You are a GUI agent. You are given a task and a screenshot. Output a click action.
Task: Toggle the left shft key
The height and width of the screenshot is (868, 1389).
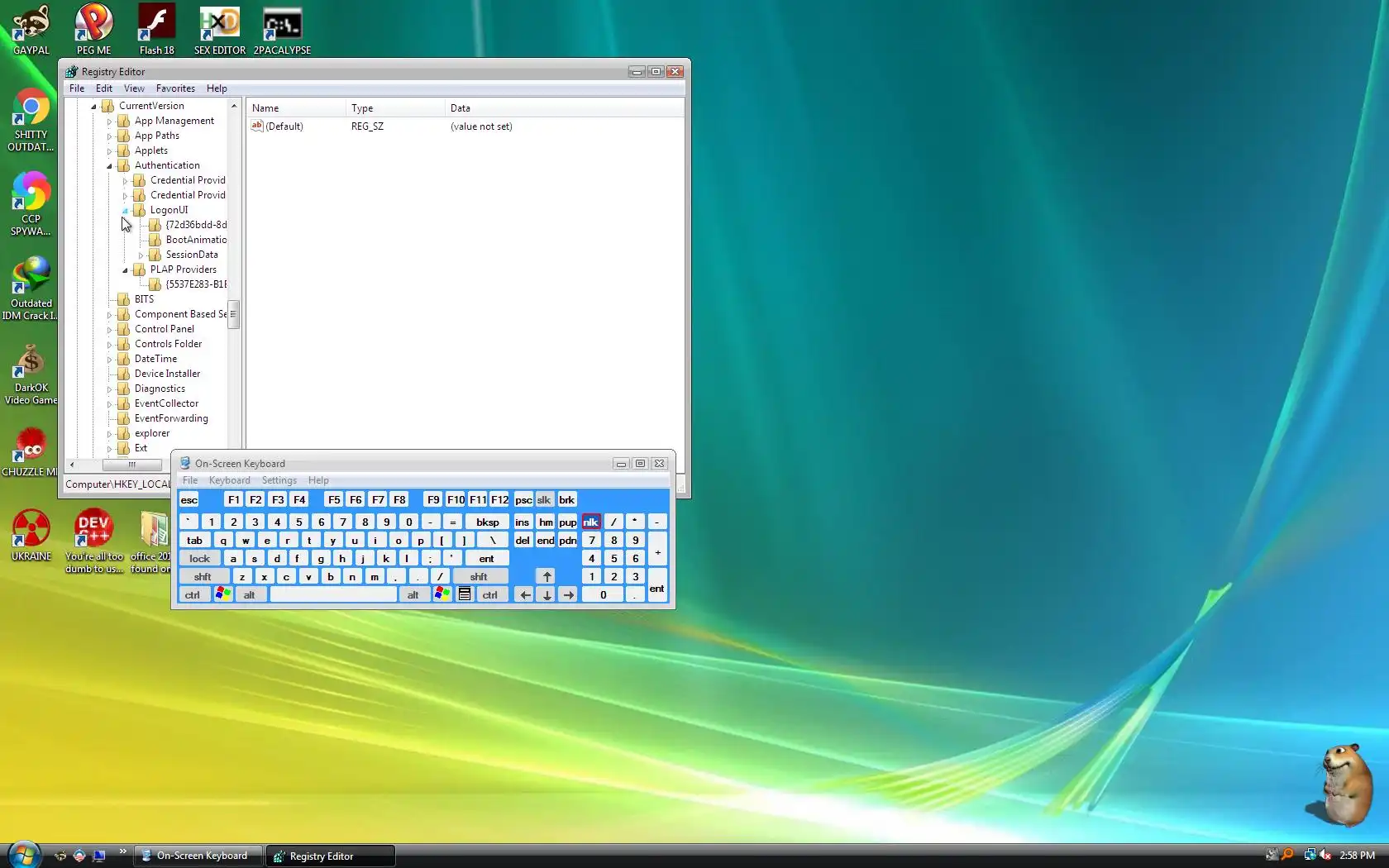click(203, 576)
